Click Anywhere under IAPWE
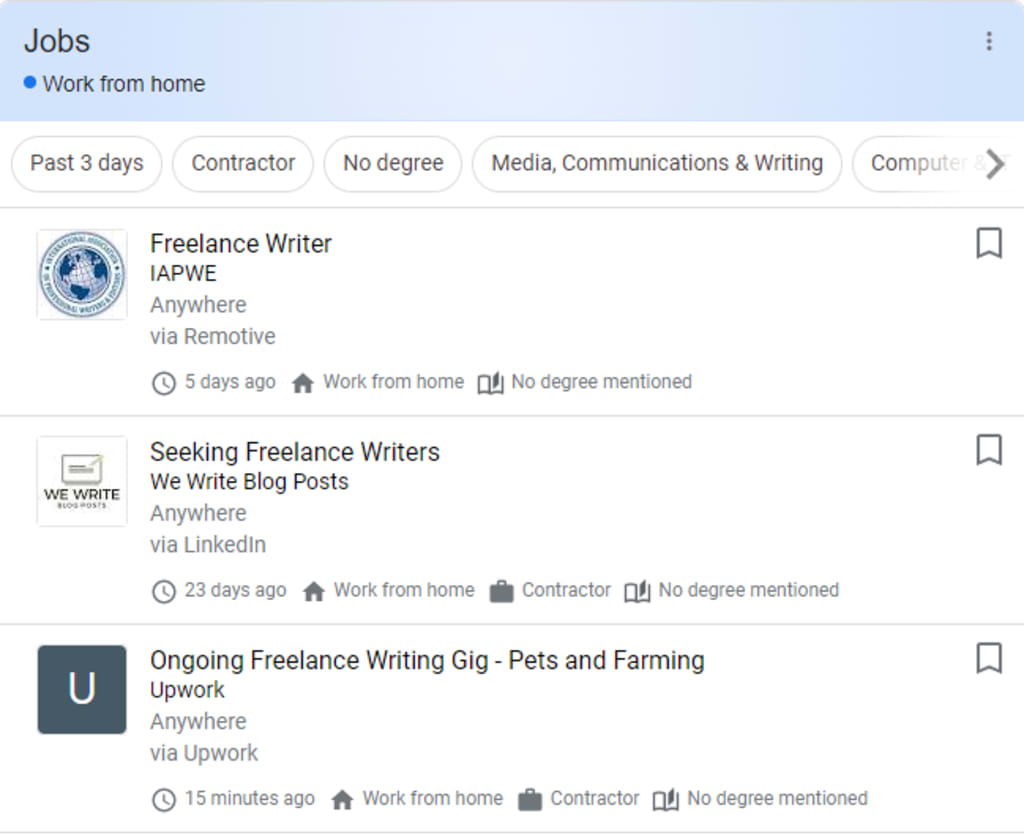 [198, 305]
